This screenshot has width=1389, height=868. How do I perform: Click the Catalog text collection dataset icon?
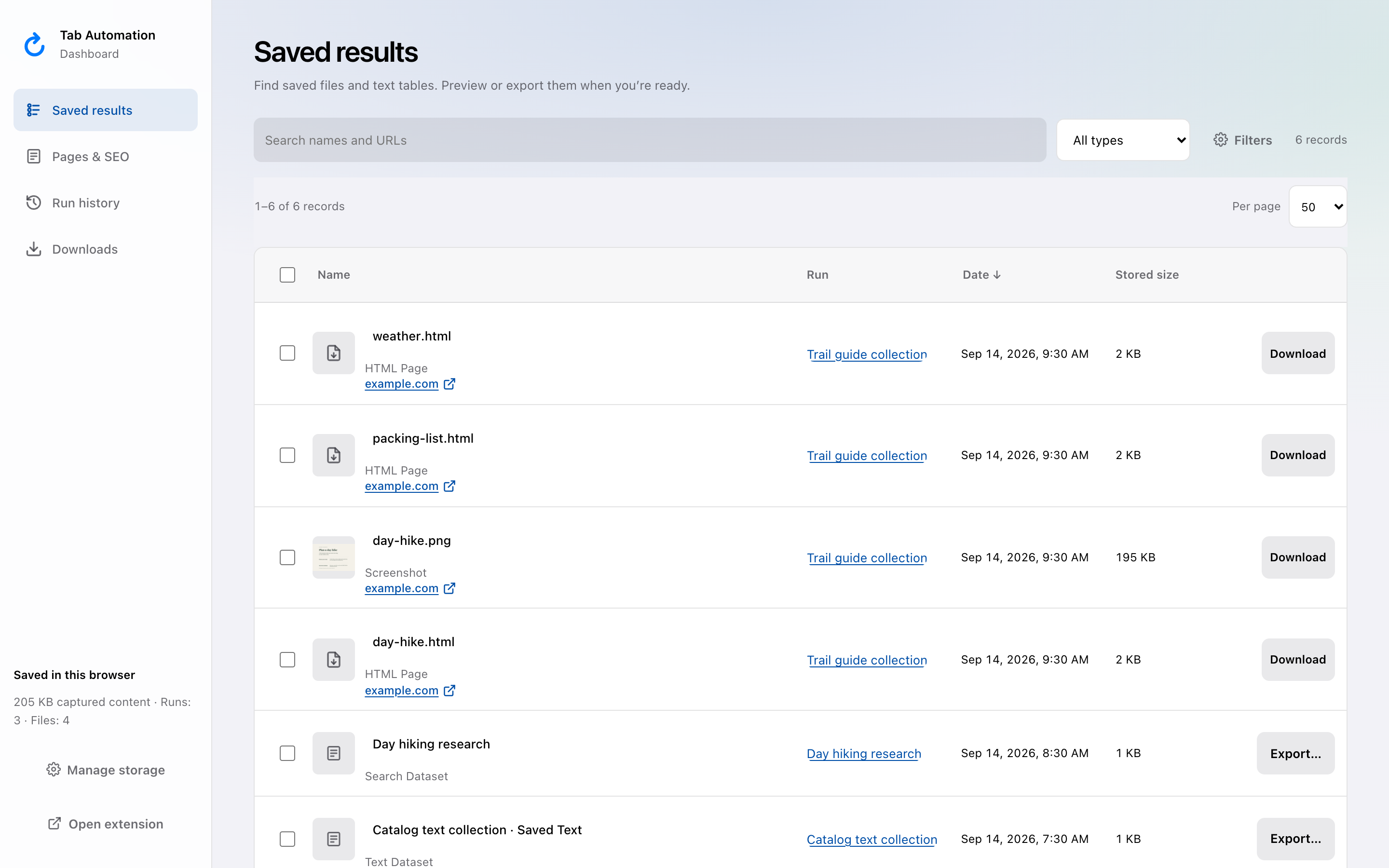coord(333,839)
